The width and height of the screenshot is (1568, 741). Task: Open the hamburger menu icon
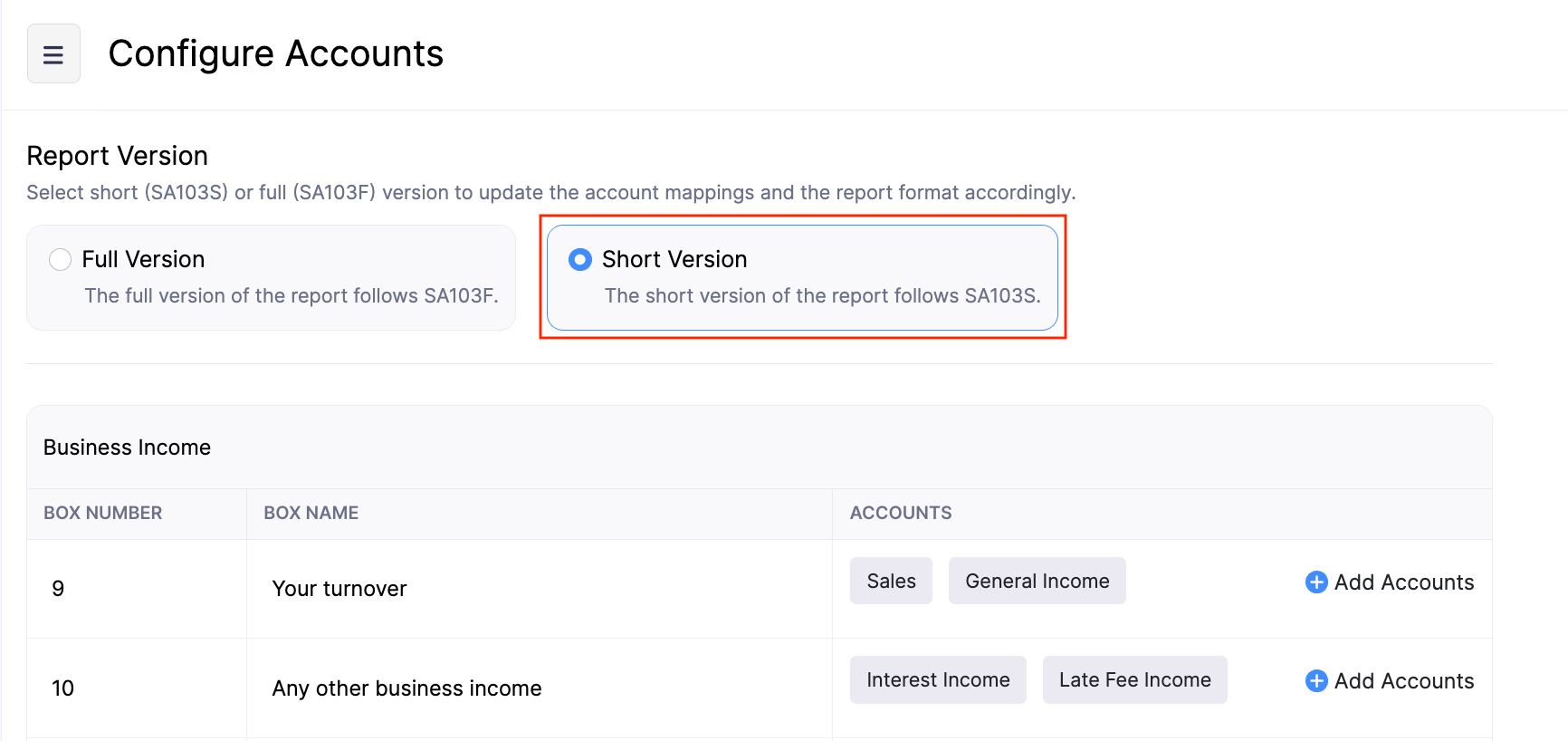pos(53,54)
